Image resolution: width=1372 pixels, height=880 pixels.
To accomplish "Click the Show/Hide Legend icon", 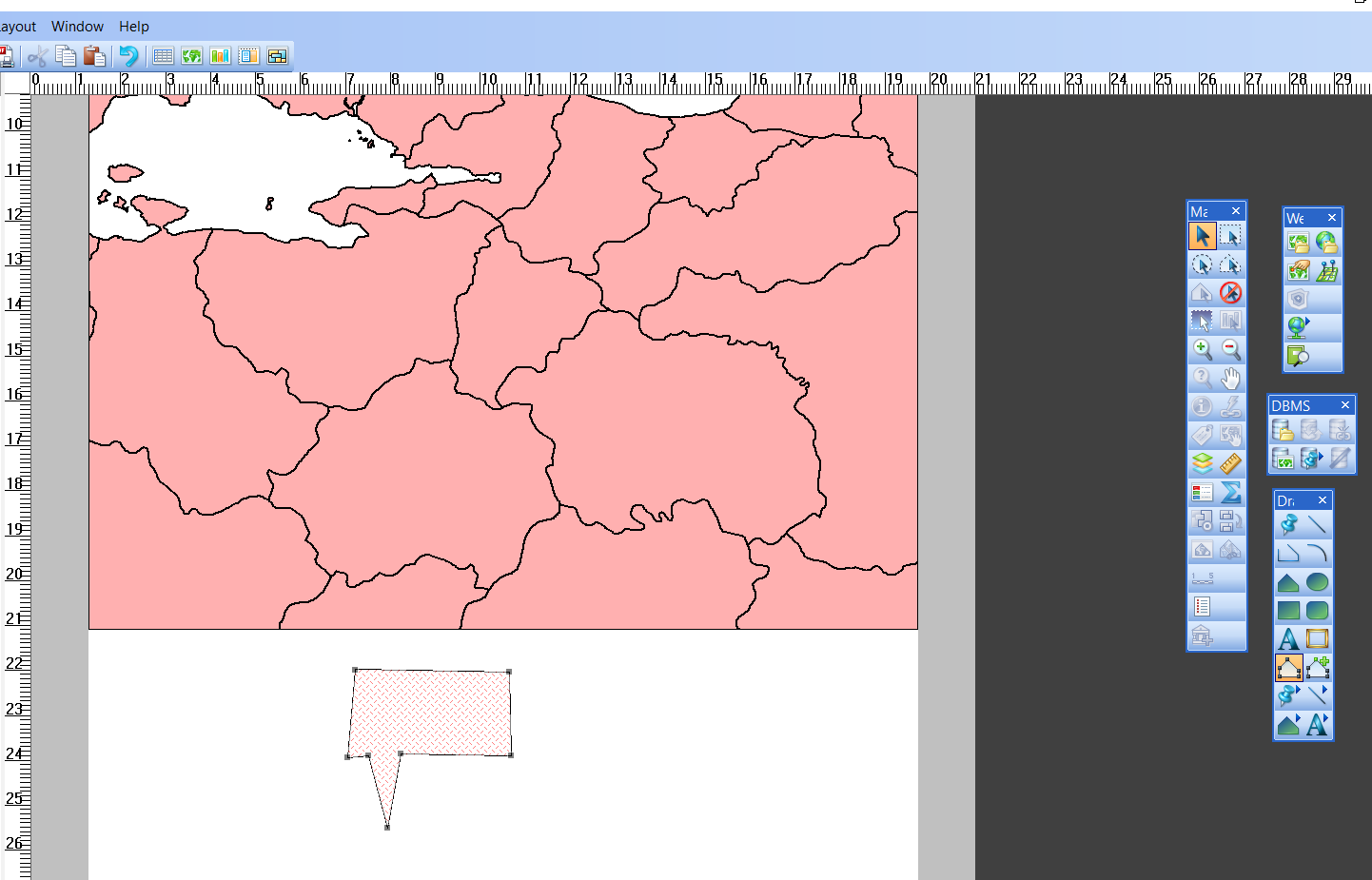I will tap(1203, 492).
